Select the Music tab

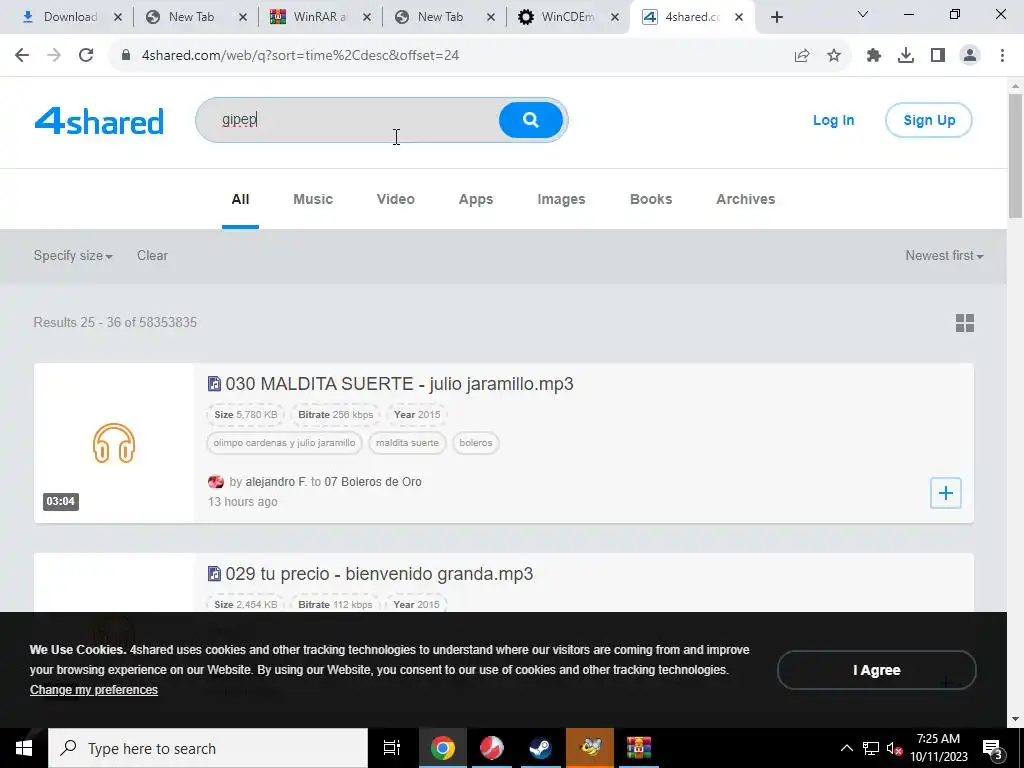pyautogui.click(x=313, y=199)
